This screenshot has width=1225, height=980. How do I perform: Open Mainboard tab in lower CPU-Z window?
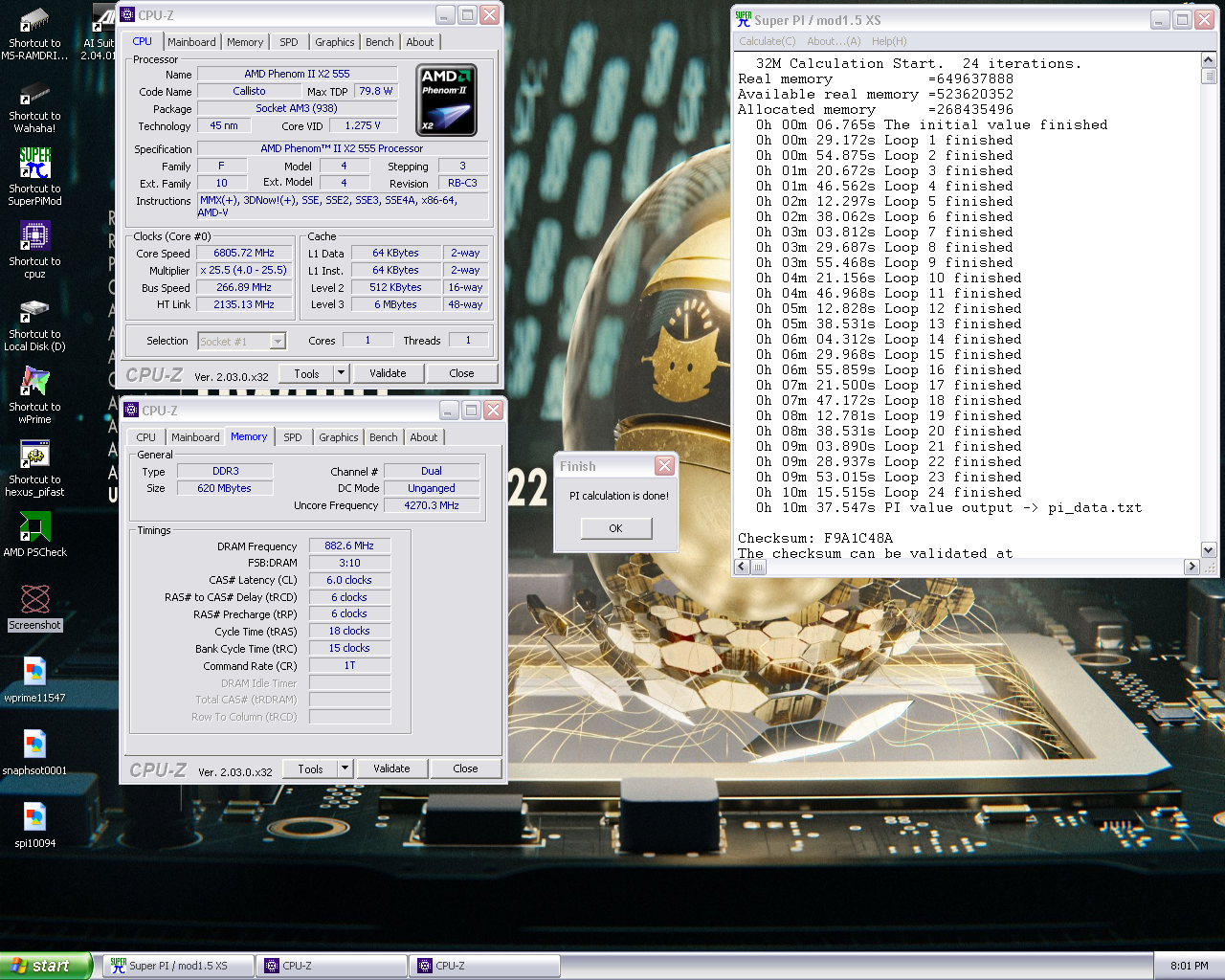coord(195,437)
